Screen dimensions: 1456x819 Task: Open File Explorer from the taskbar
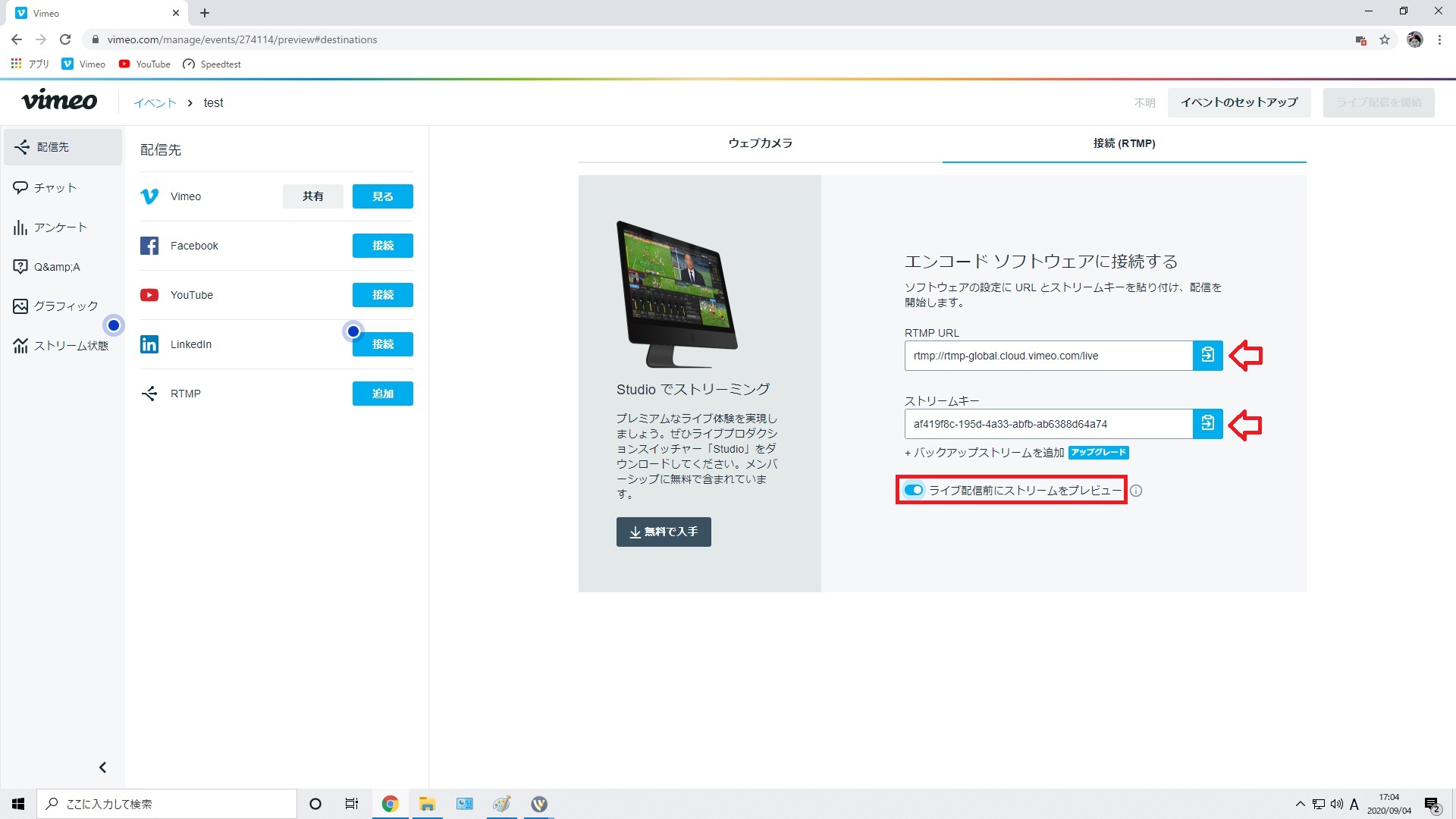pos(427,804)
